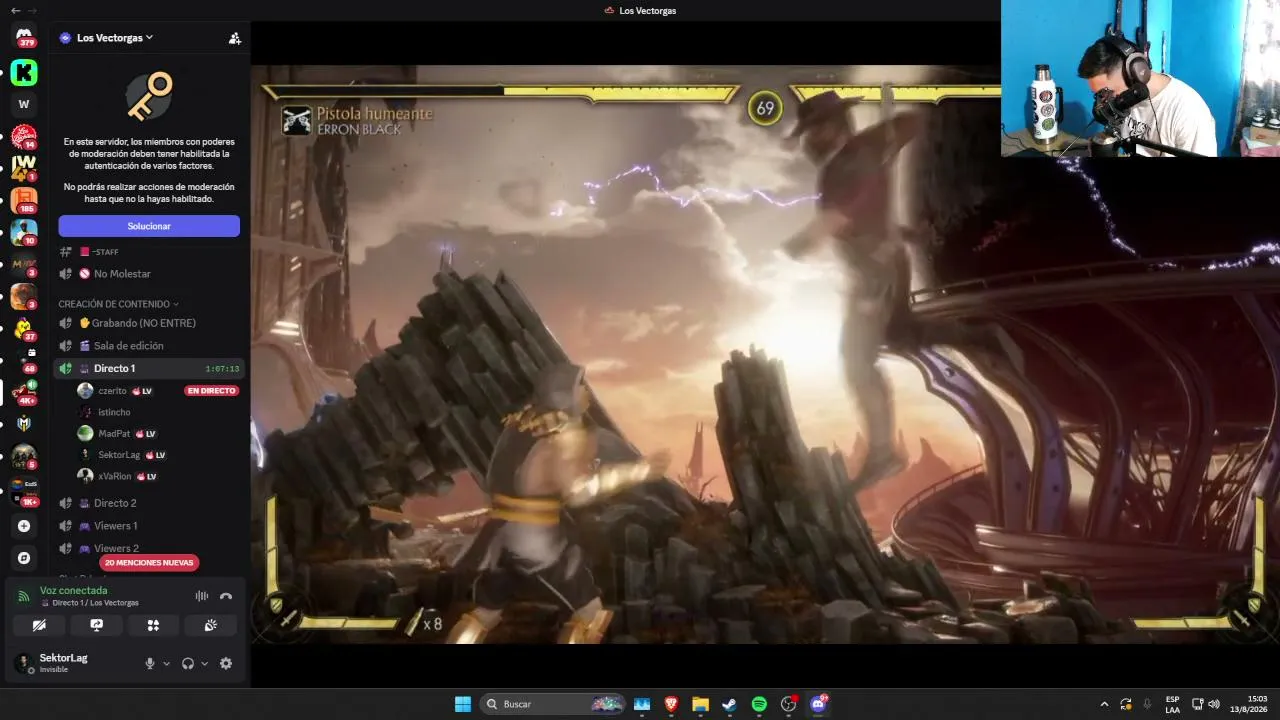The height and width of the screenshot is (720, 1280).
Task: Open Steam from taskbar
Action: click(x=730, y=704)
